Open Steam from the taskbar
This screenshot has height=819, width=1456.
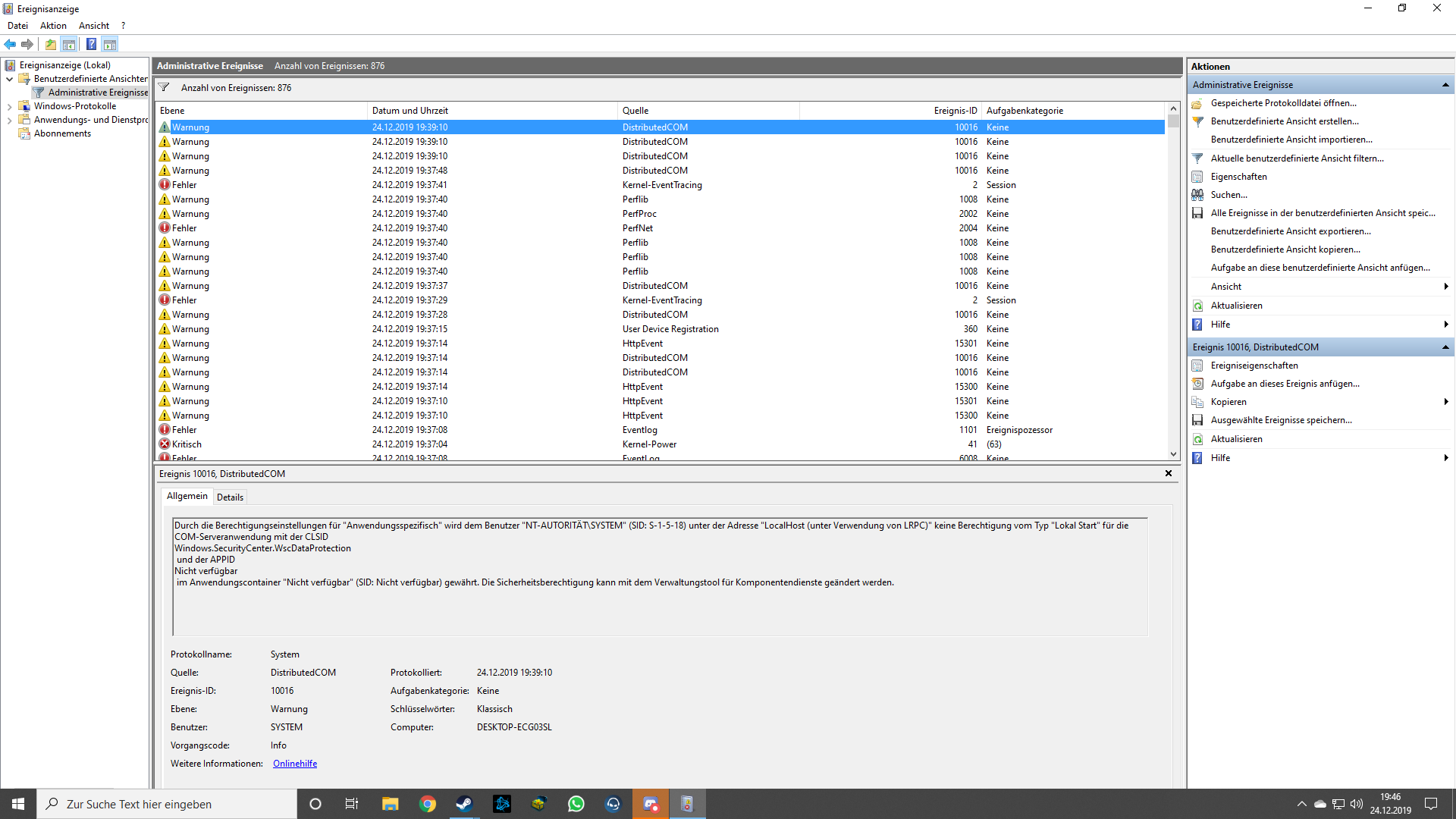pyautogui.click(x=464, y=804)
